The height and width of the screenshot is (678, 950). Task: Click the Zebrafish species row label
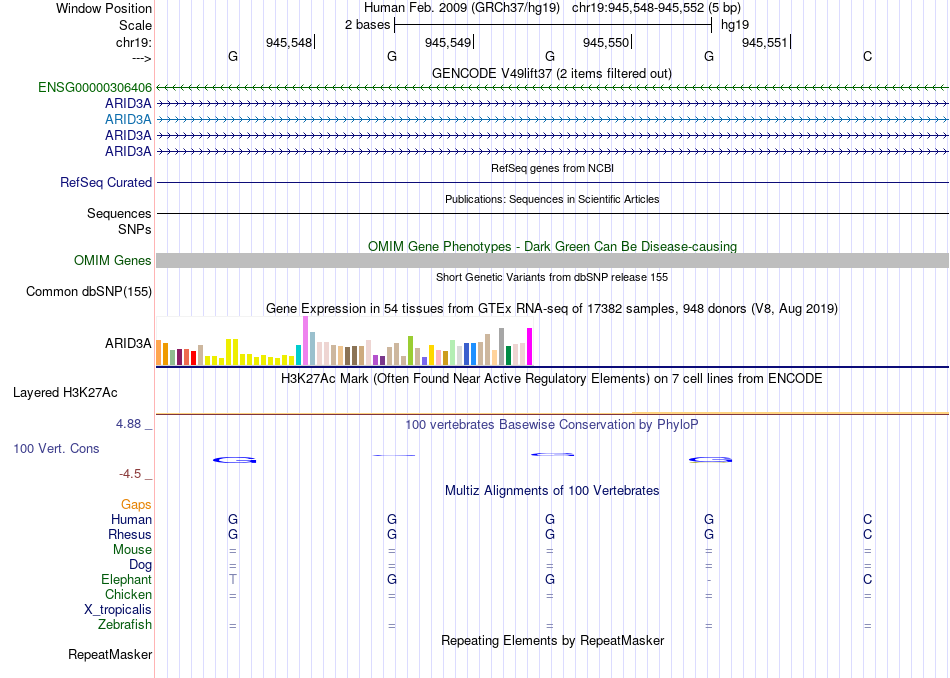tap(125, 624)
